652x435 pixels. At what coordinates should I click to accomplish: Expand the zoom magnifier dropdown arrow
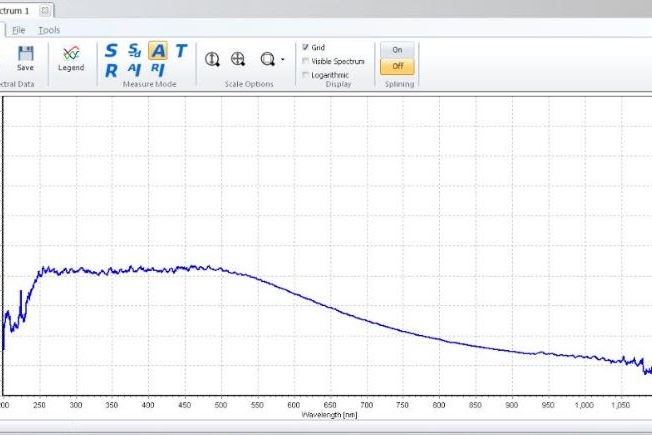click(x=283, y=59)
